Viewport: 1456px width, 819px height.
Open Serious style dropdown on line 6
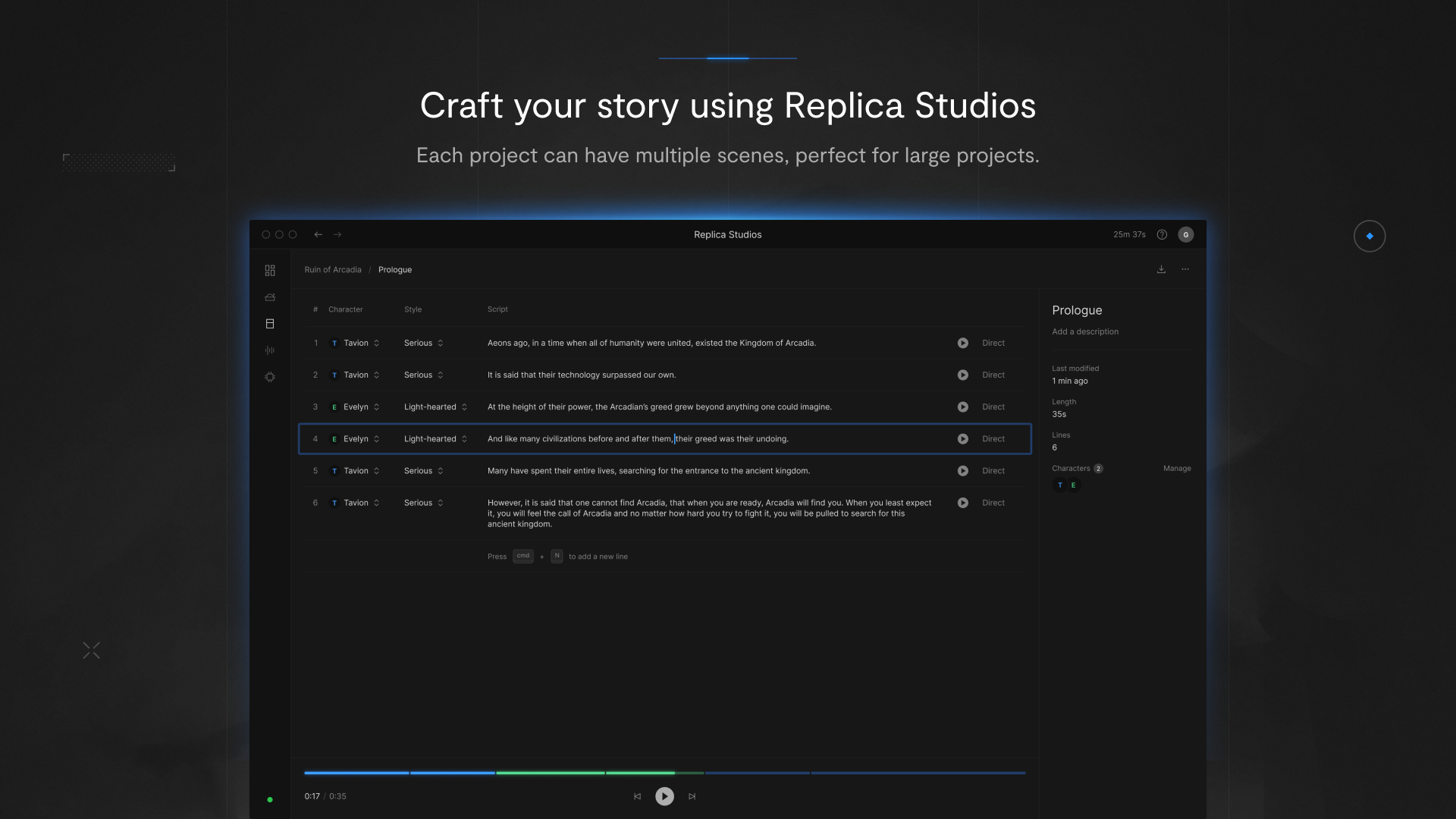coord(424,503)
